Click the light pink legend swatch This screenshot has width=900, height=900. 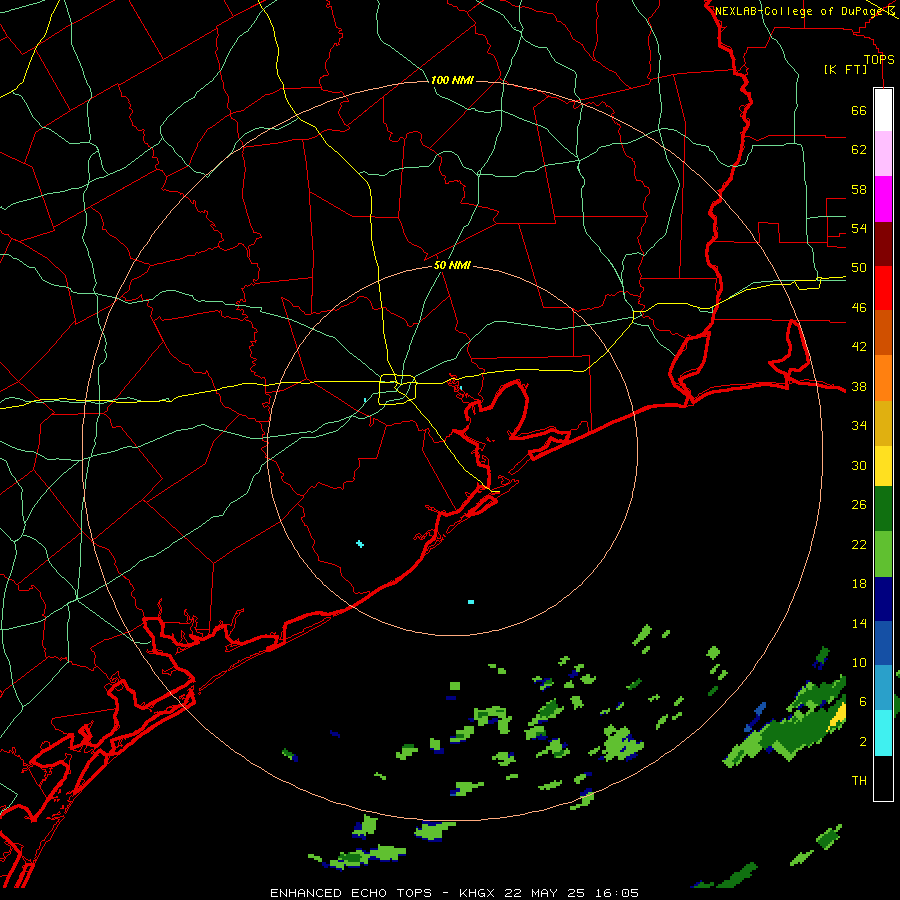(x=883, y=154)
